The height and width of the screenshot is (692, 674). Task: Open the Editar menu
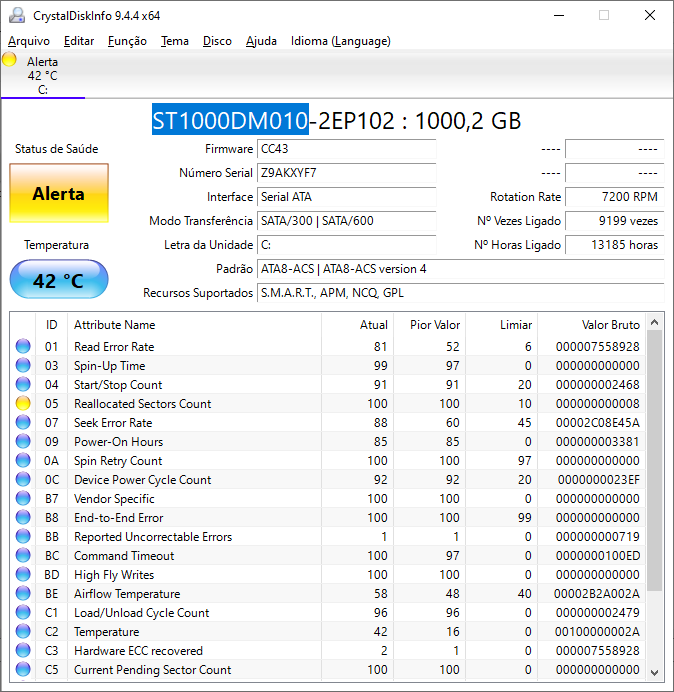(79, 41)
